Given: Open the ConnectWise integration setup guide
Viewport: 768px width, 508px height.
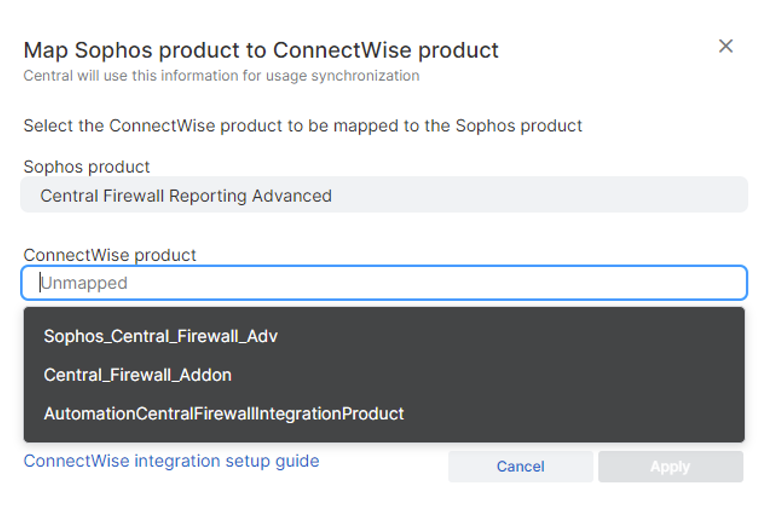Looking at the screenshot, I should point(171,461).
